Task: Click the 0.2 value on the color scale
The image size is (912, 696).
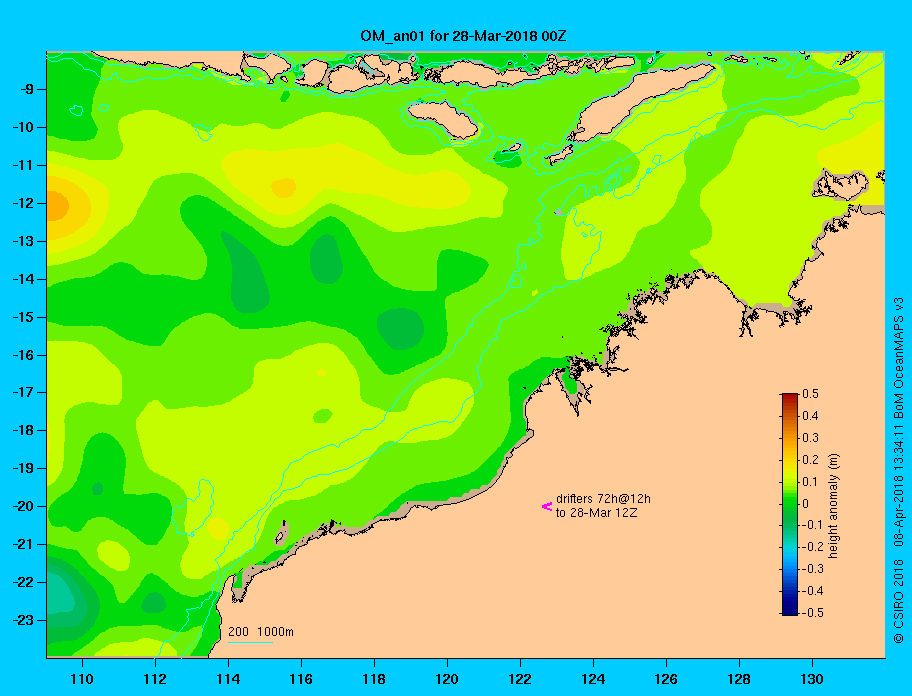Action: click(810, 459)
